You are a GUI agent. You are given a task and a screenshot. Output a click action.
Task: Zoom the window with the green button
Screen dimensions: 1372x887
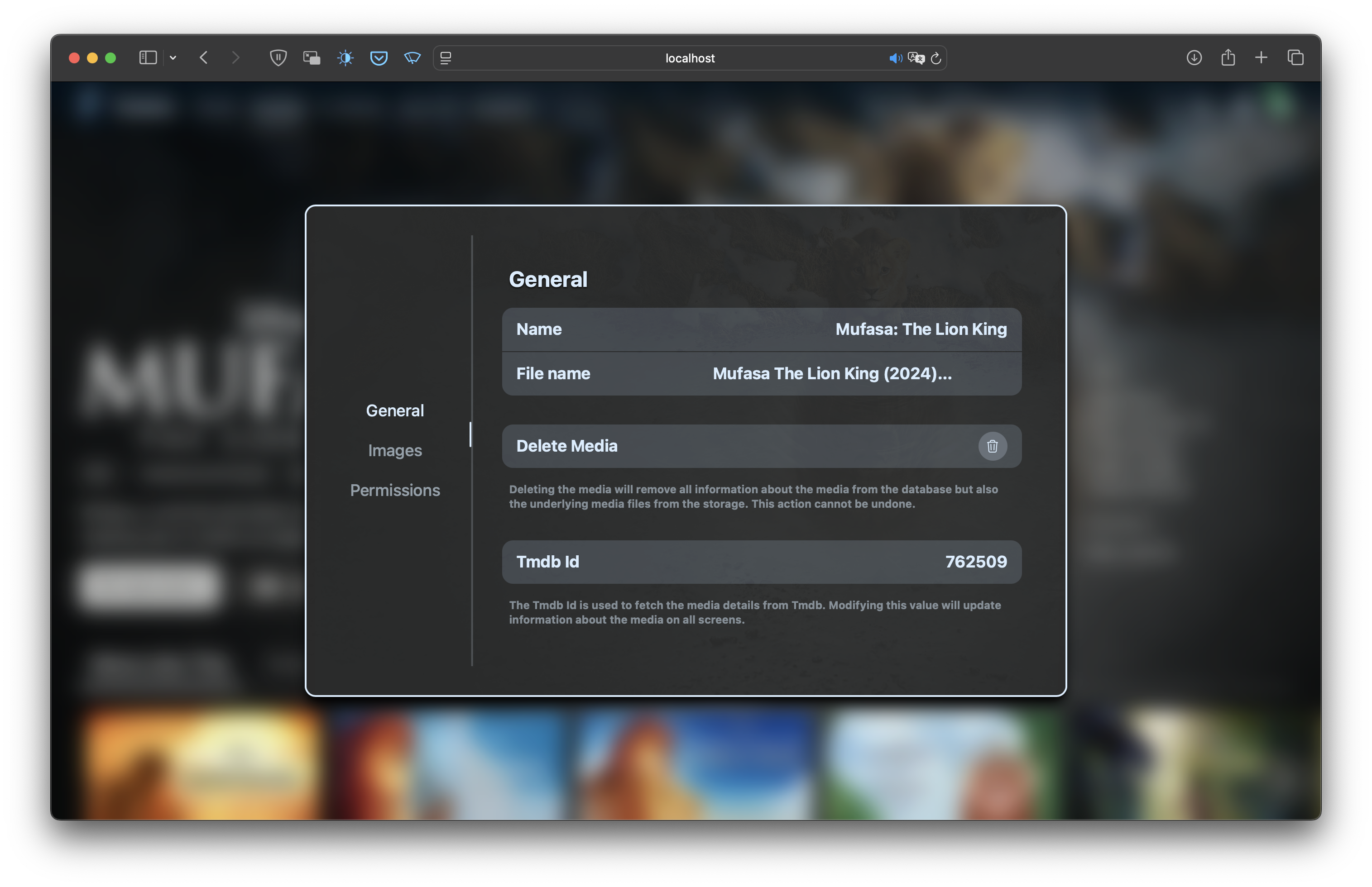coord(110,57)
